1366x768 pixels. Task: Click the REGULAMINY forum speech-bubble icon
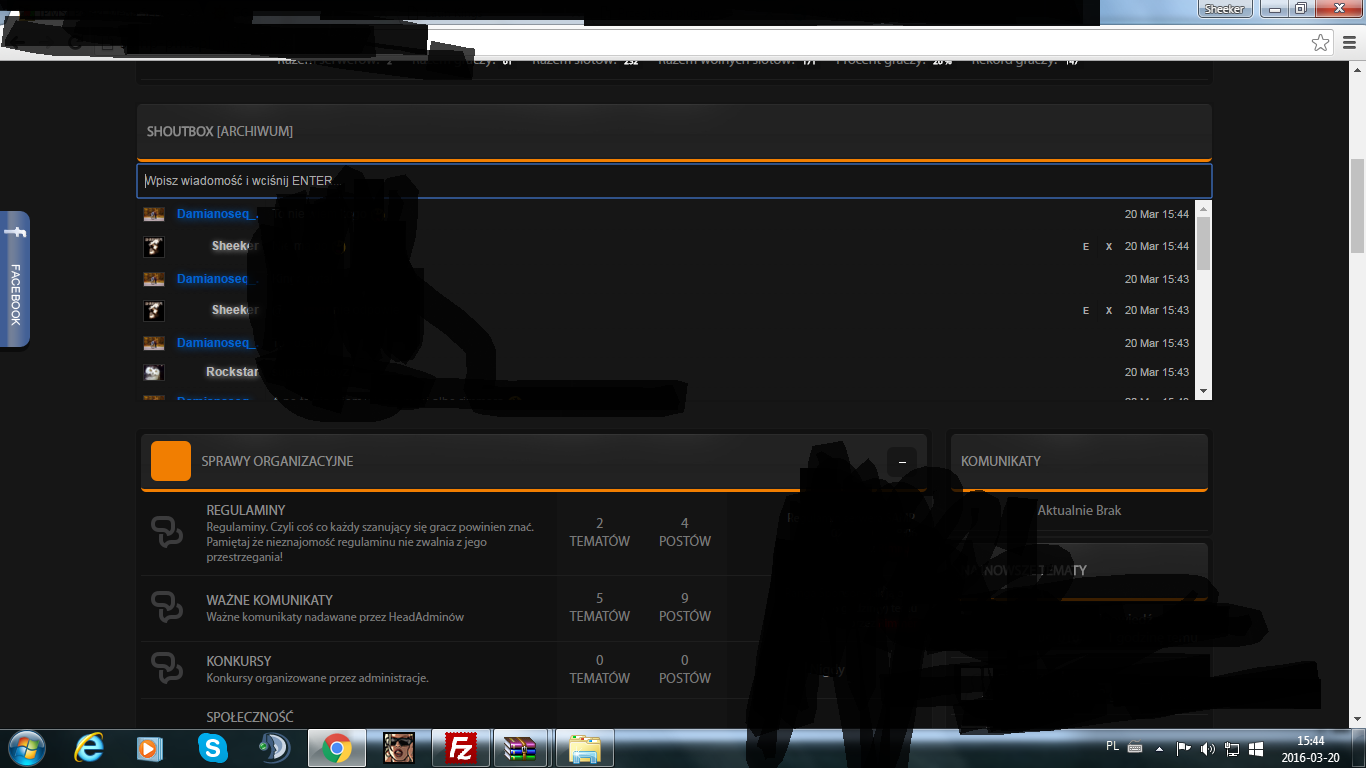pyautogui.click(x=167, y=531)
